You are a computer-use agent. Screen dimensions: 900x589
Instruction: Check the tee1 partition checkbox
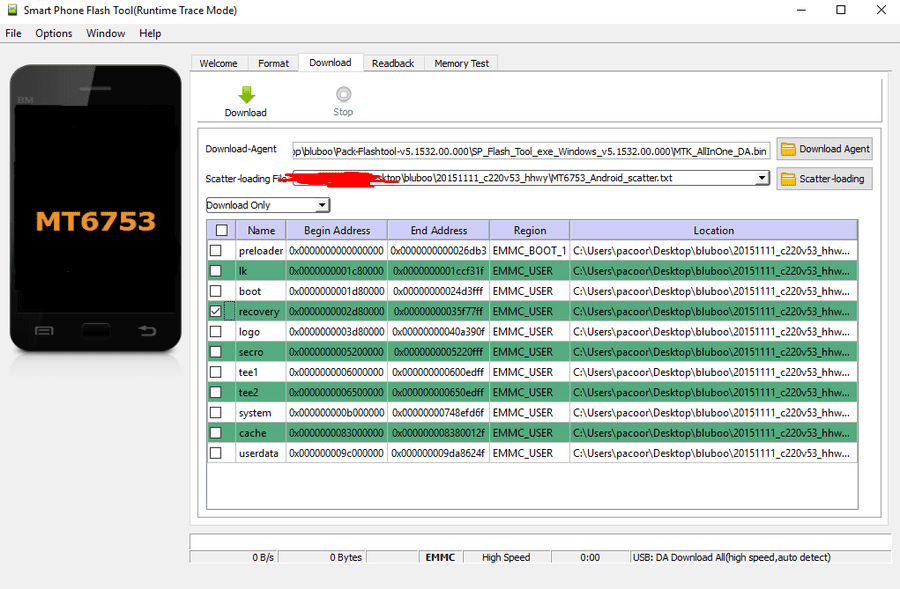216,372
